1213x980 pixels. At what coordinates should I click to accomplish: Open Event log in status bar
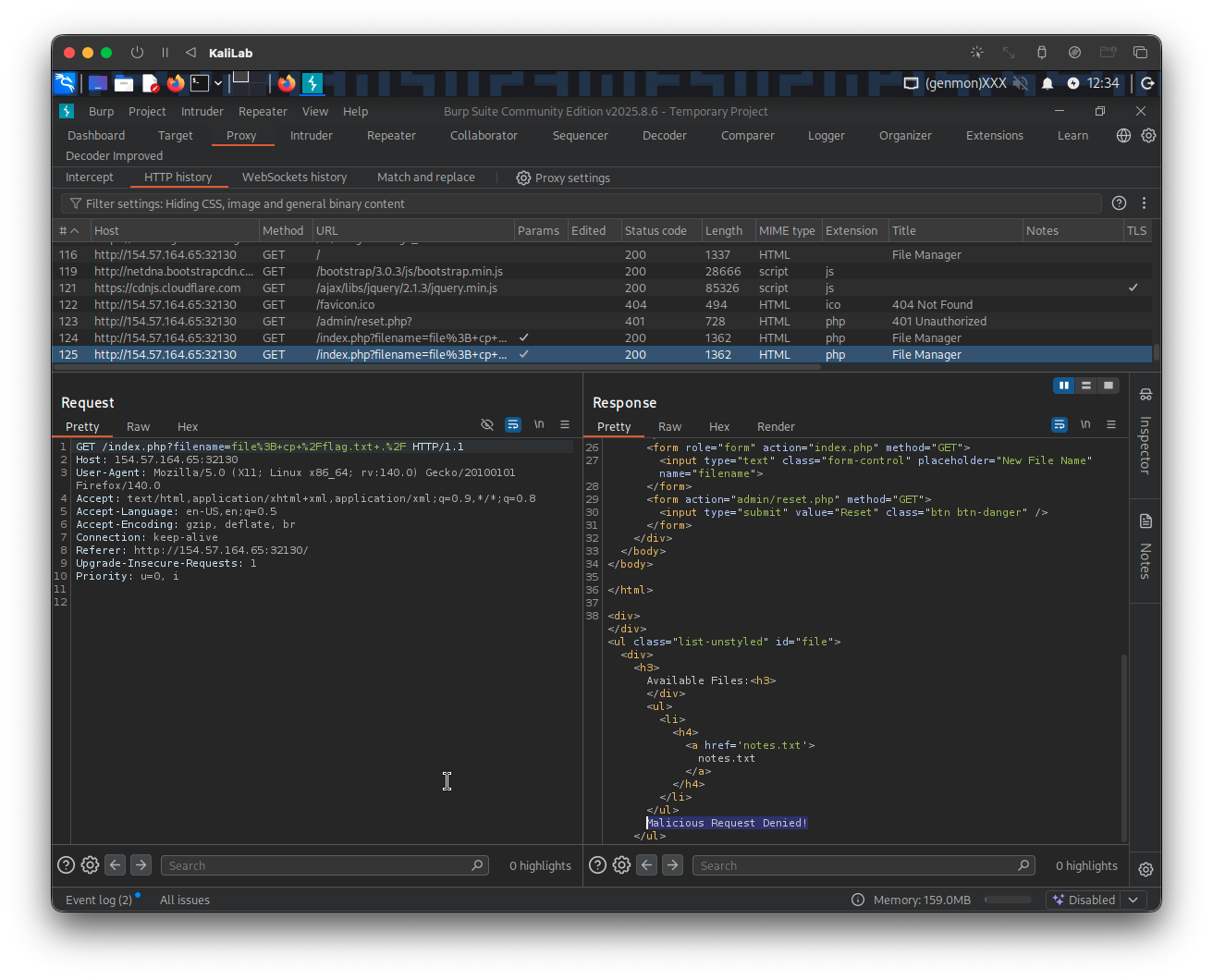(x=99, y=900)
